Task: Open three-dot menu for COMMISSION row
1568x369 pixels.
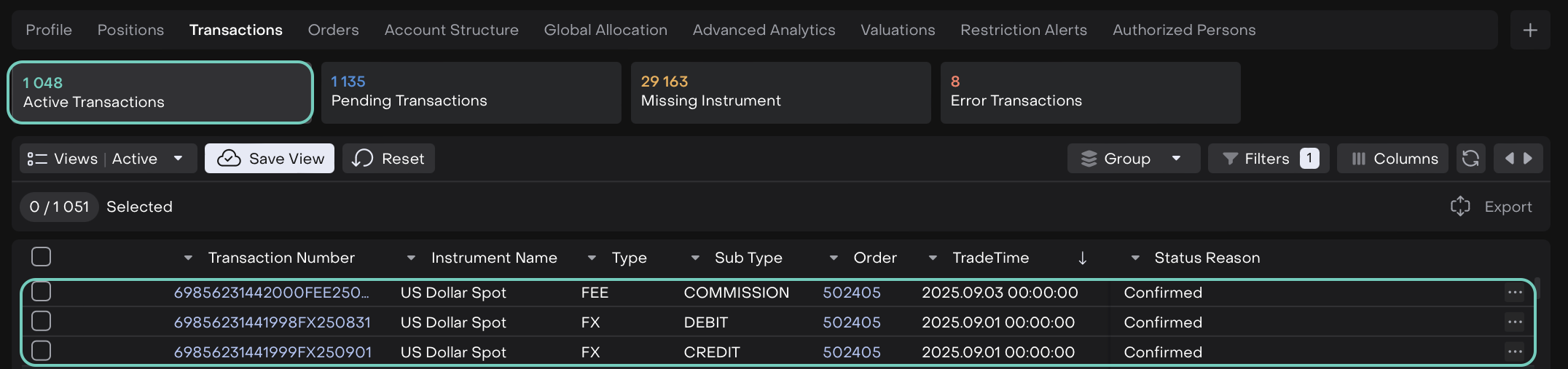Action: point(1515,293)
